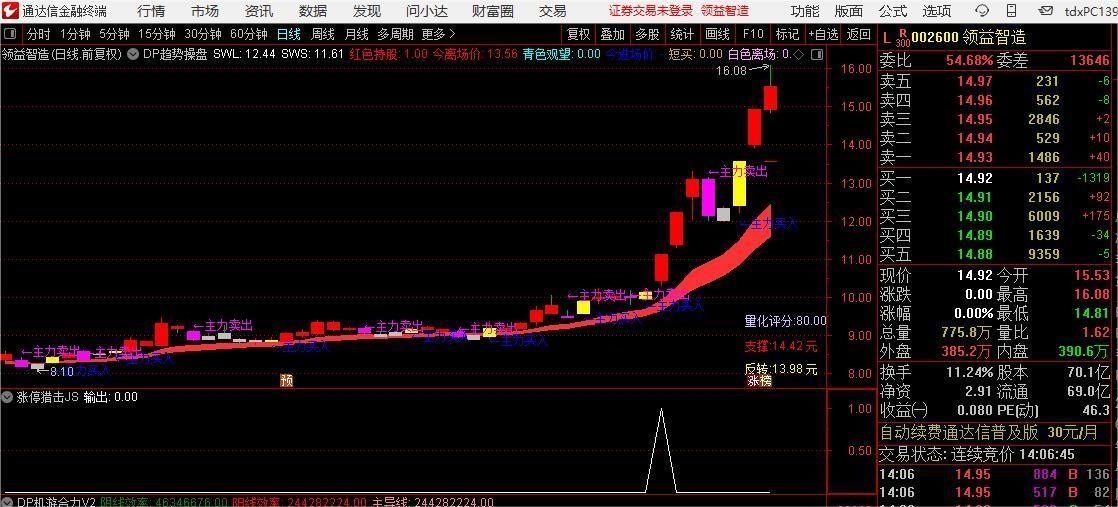Select the 月线 monthly period tab

tap(357, 34)
